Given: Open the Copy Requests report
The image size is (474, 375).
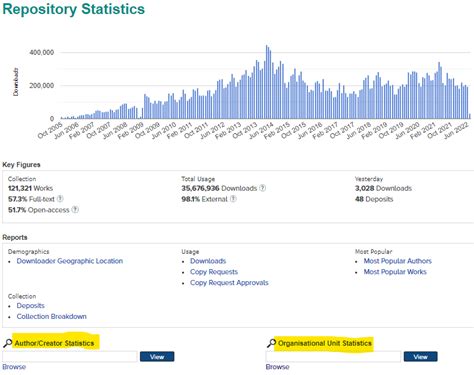Looking at the screenshot, I should [214, 272].
